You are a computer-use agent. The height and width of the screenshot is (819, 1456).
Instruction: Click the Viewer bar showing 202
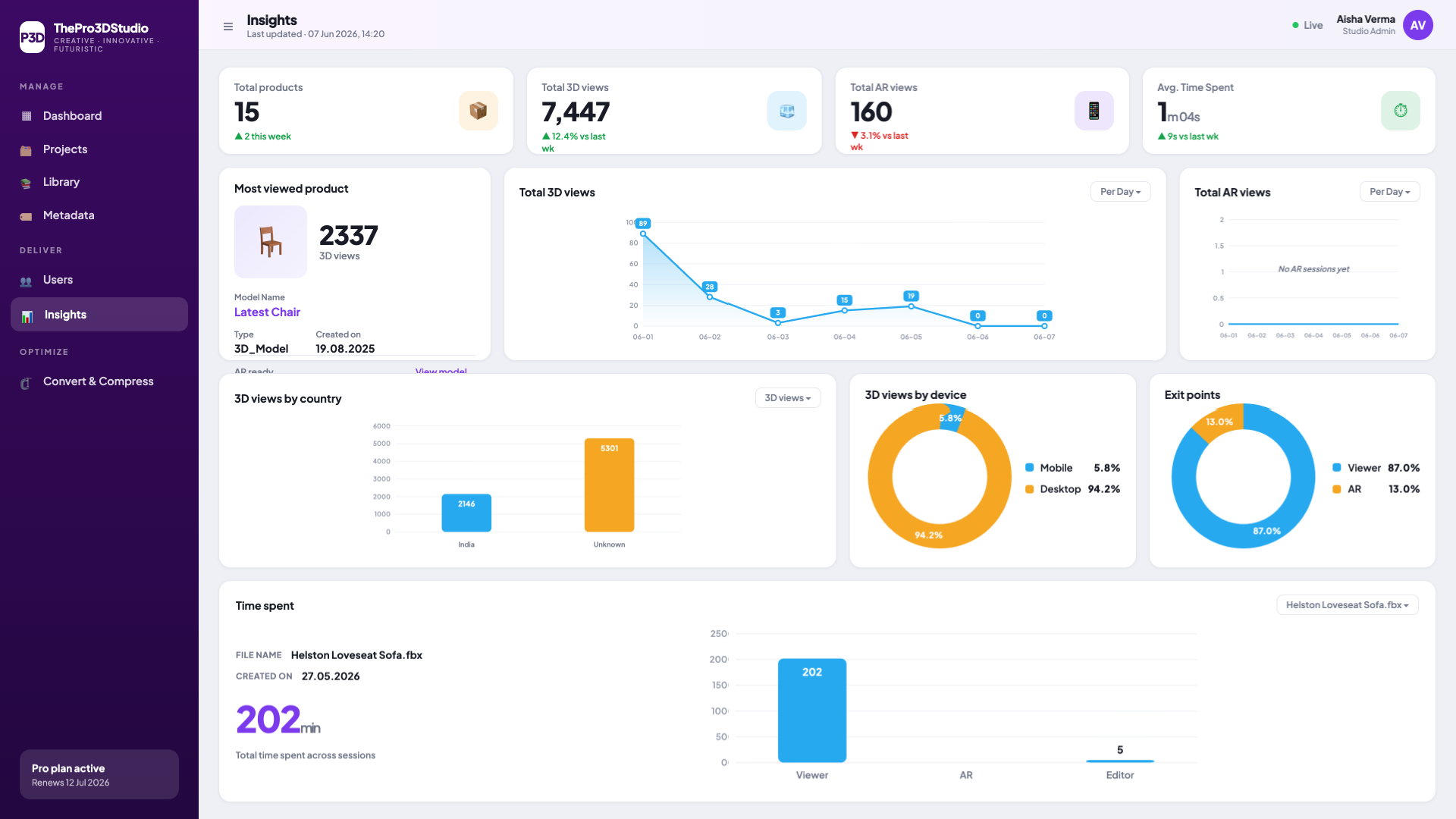point(812,711)
